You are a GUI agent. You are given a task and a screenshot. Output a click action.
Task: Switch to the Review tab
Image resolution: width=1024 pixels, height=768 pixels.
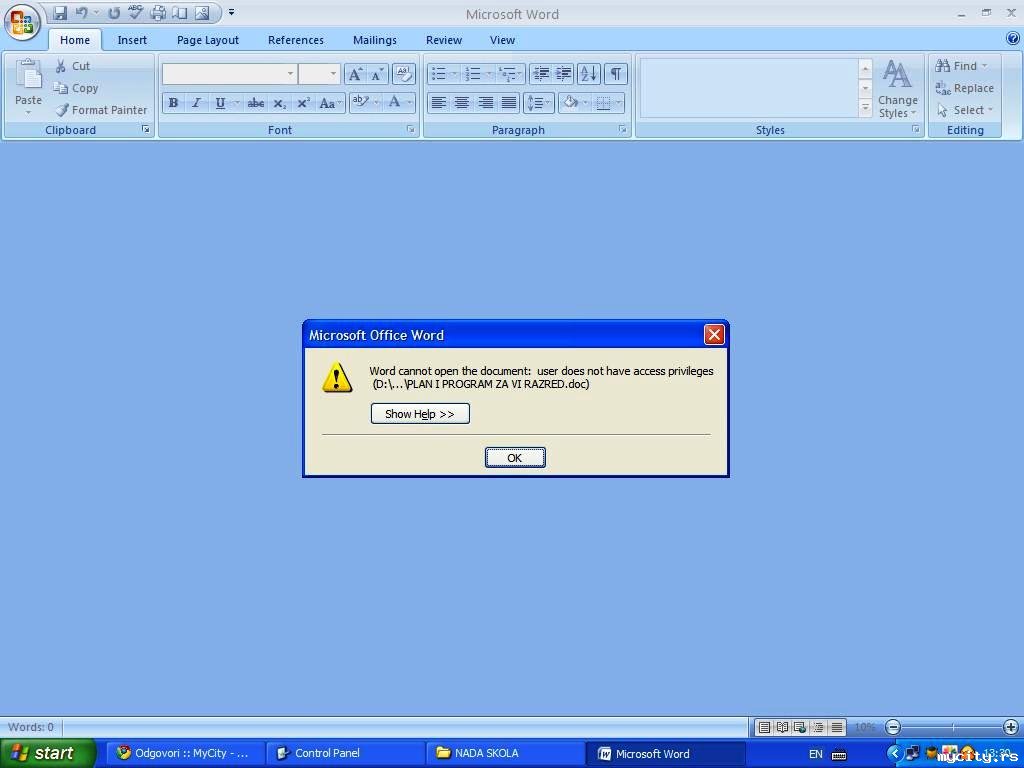[x=444, y=40]
